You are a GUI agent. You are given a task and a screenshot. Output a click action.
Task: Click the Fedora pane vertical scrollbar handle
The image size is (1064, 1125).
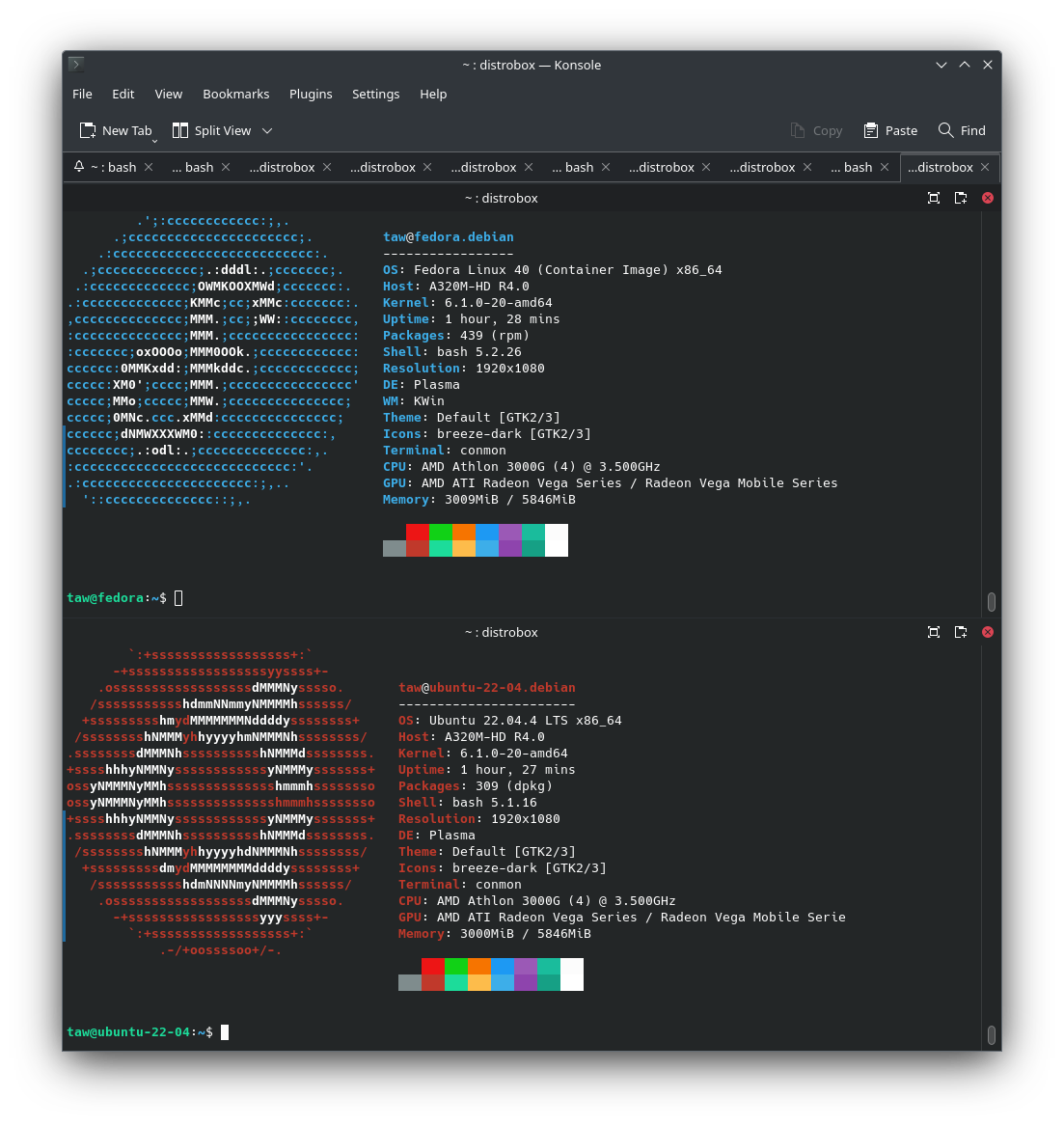(x=991, y=601)
